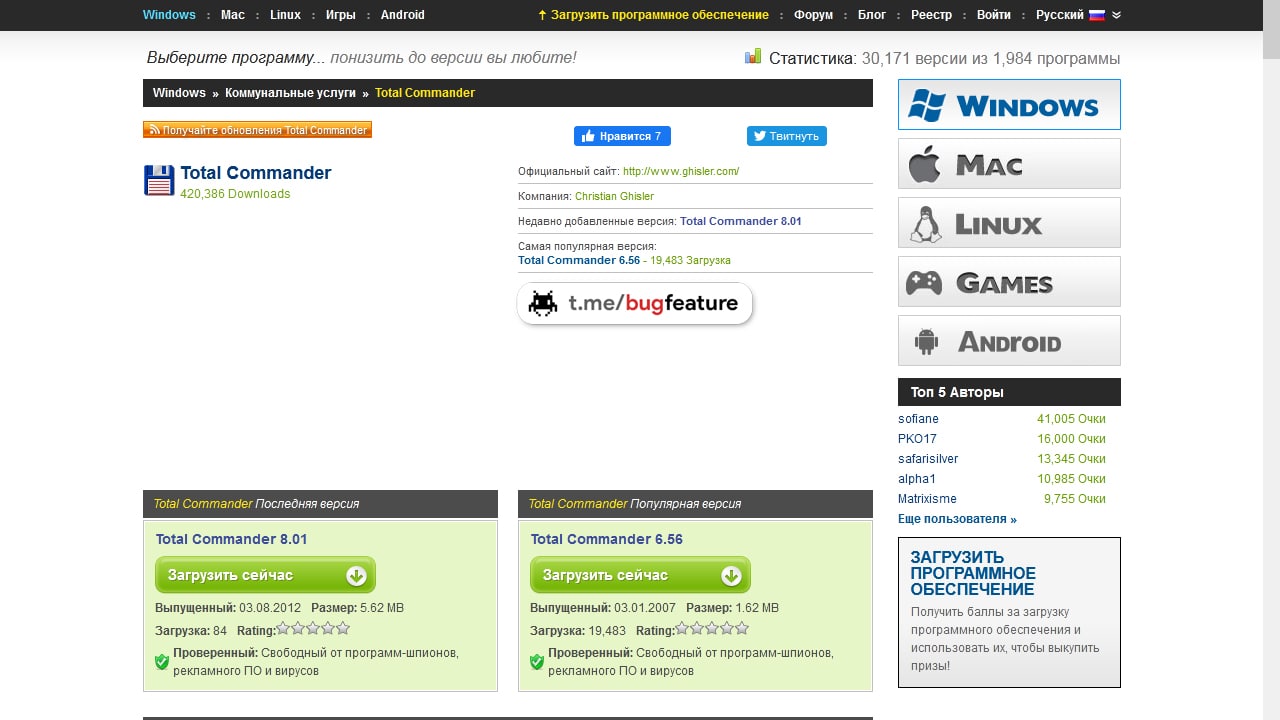Open Total Commander 8.01 title in latest version box
1280x720 pixels.
(x=232, y=539)
